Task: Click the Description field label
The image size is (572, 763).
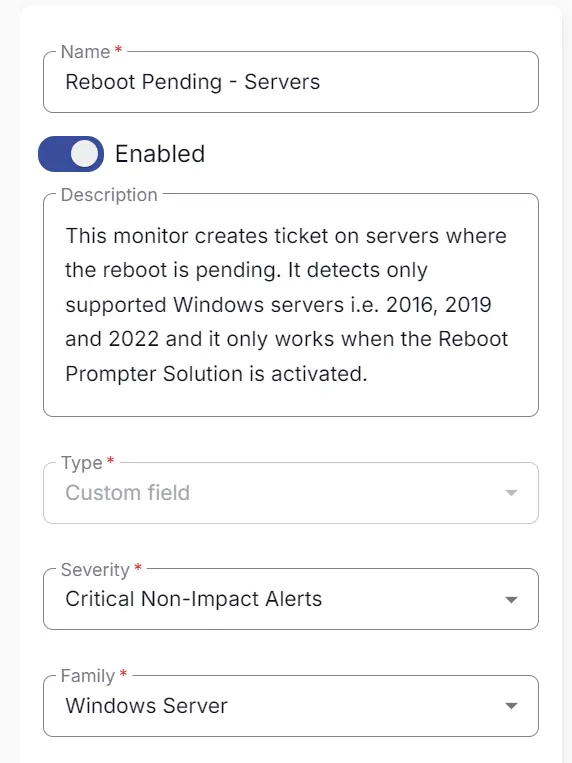Action: (x=109, y=195)
